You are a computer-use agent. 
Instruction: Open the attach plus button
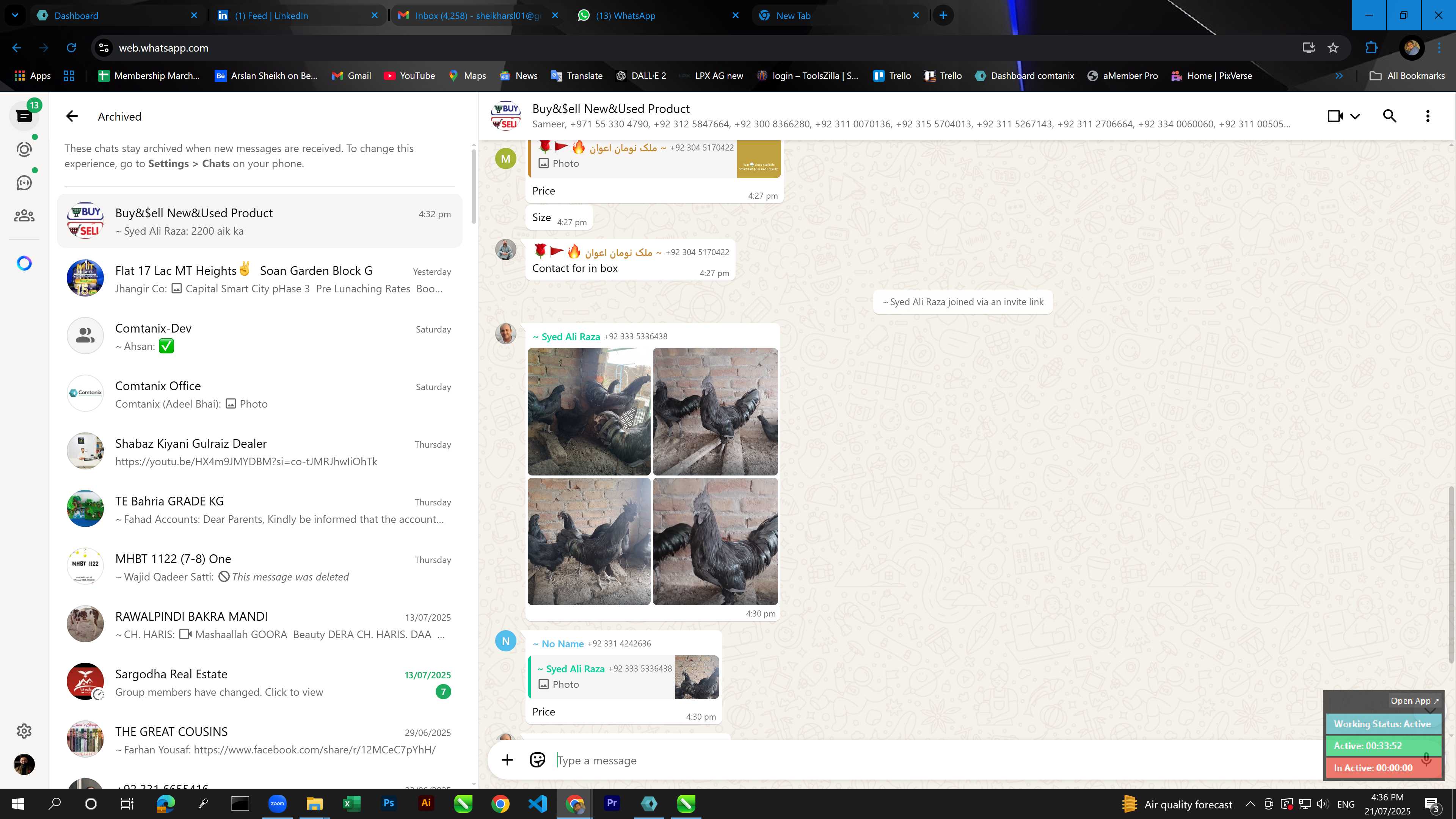[x=507, y=760]
